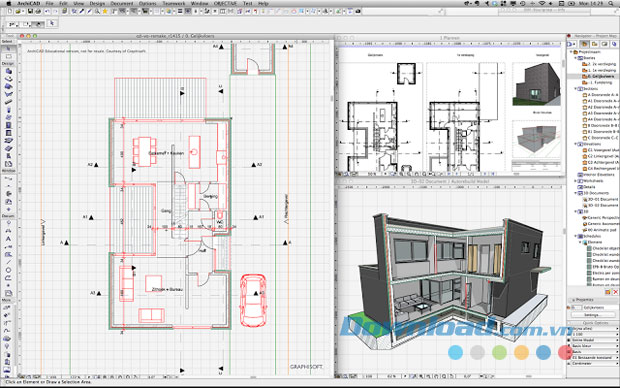Open the 1:100 scale dropdown

click(594, 334)
